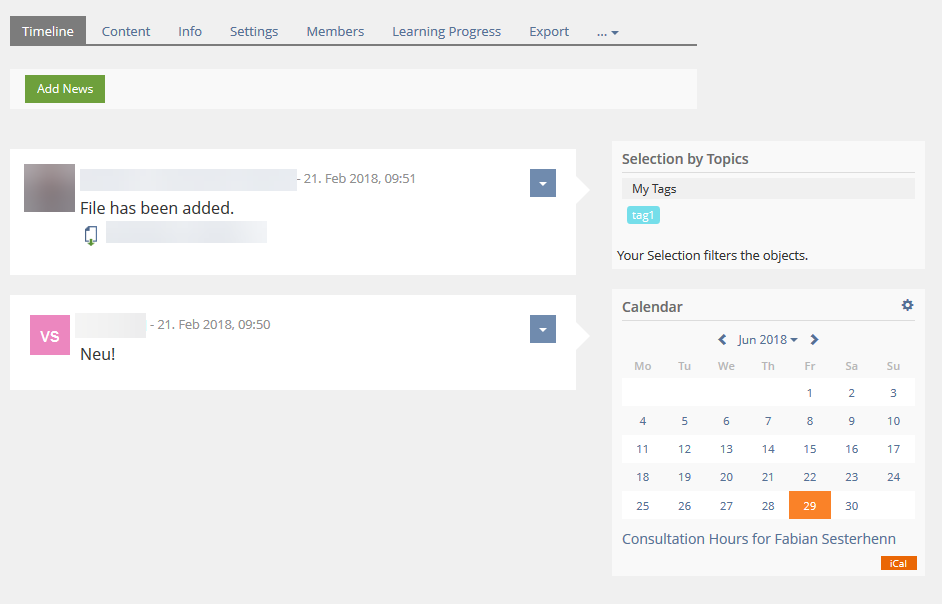The height and width of the screenshot is (604, 942).
Task: Switch to the Content tab
Action: pos(126,31)
